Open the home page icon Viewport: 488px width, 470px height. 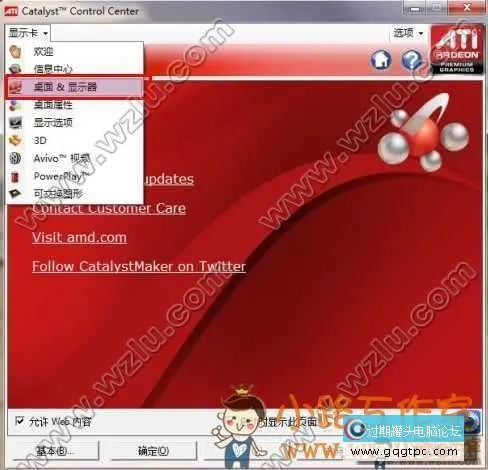pyautogui.click(x=381, y=59)
